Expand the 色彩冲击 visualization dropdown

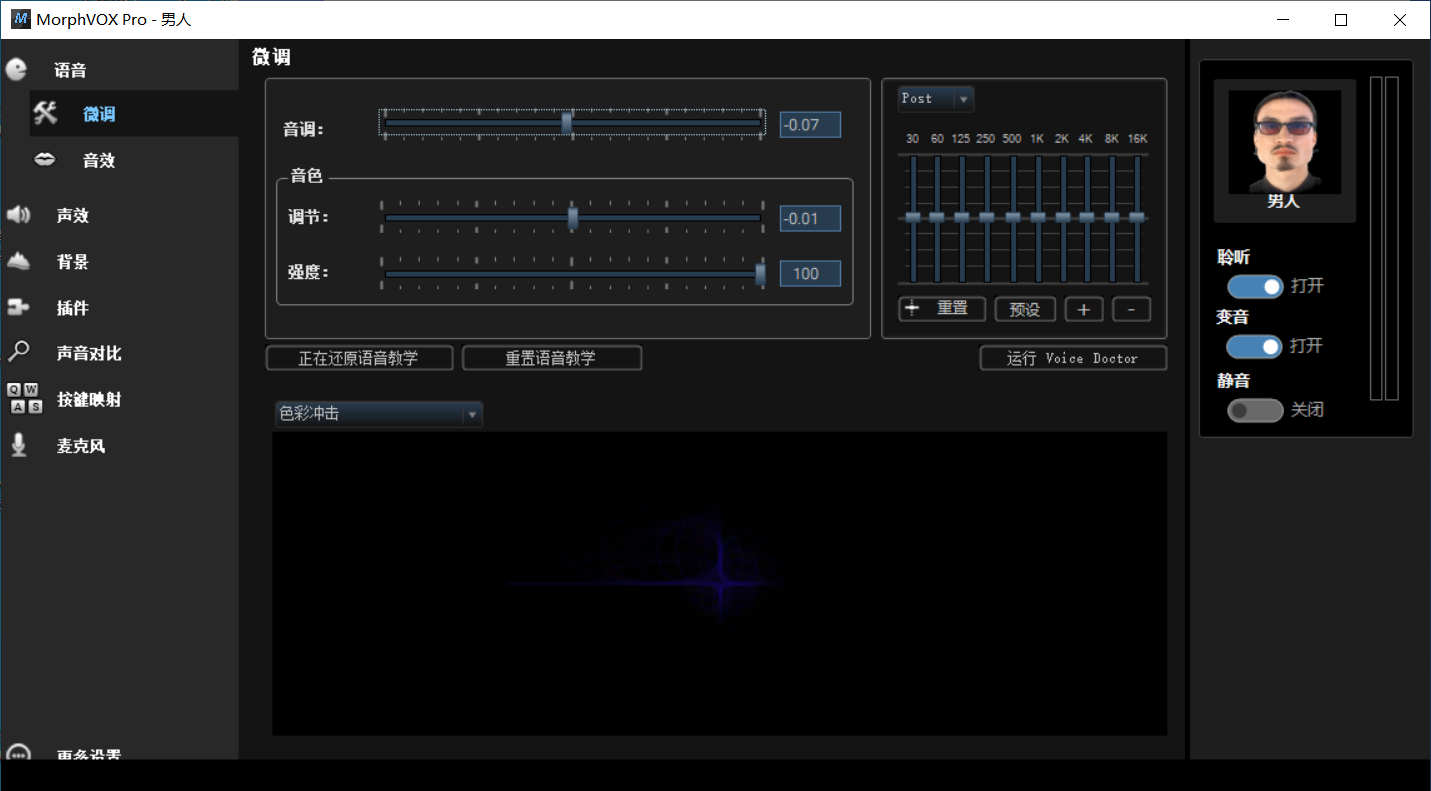(379, 414)
